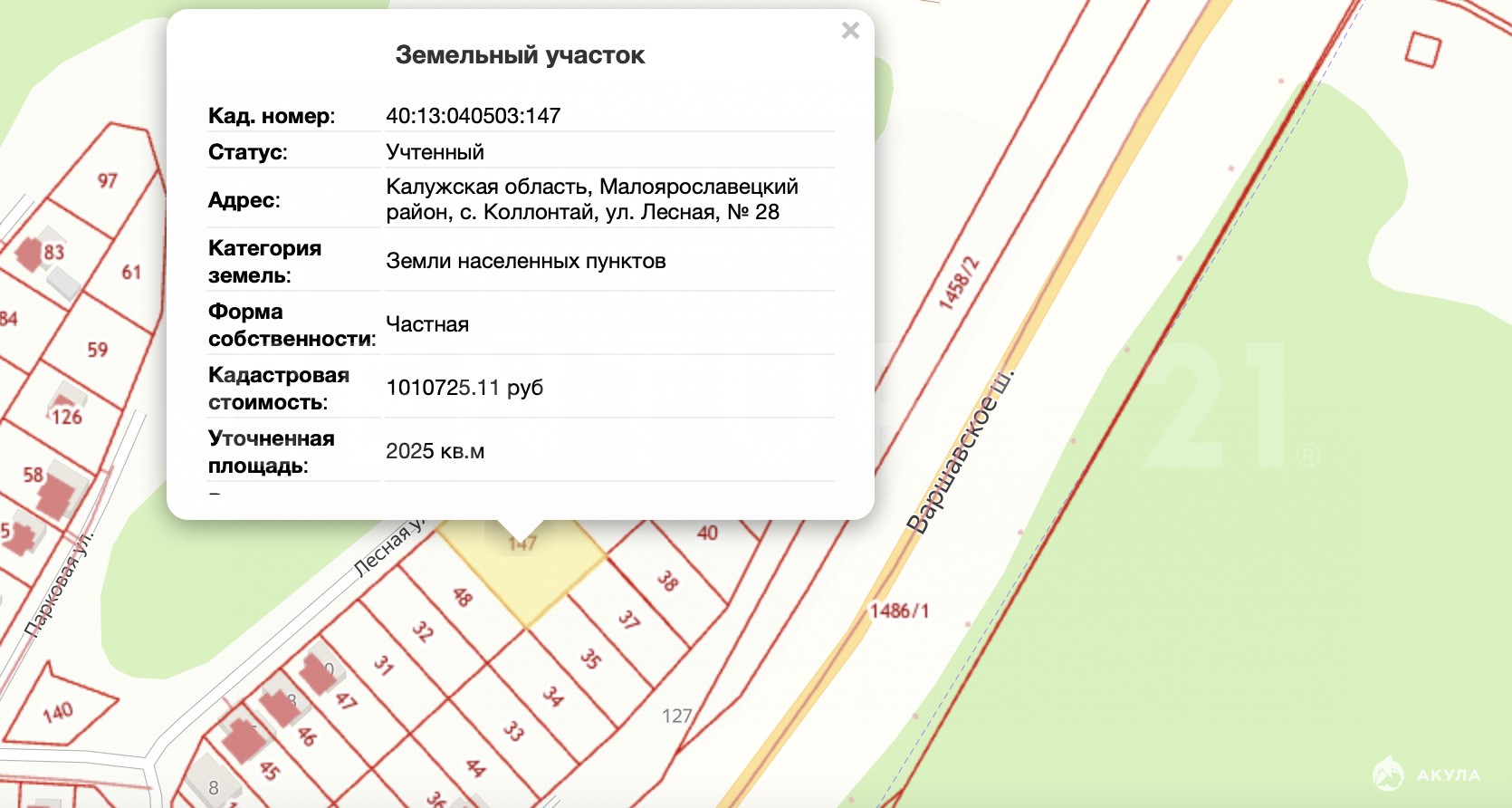
Task: Select the building on parcel 83
Action: [30, 253]
